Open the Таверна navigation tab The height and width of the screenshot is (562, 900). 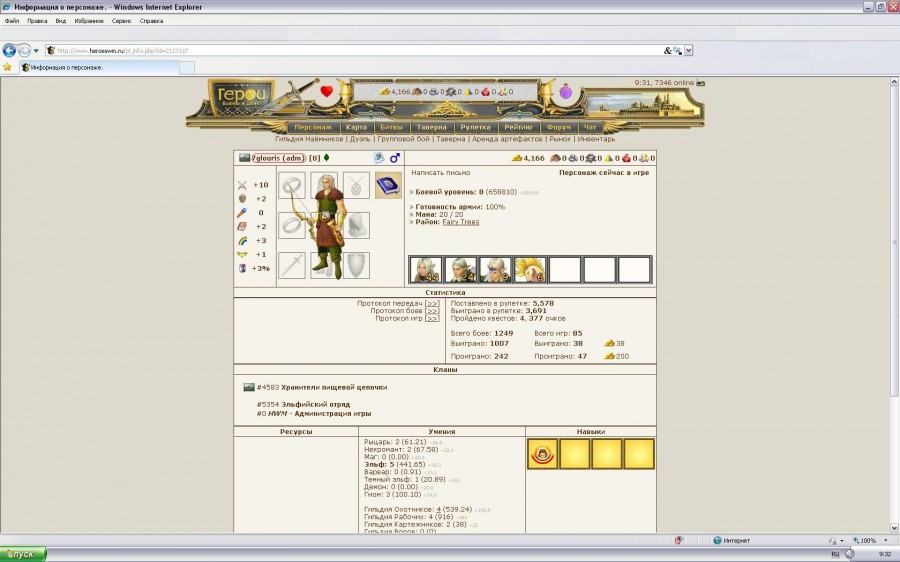tap(432, 127)
